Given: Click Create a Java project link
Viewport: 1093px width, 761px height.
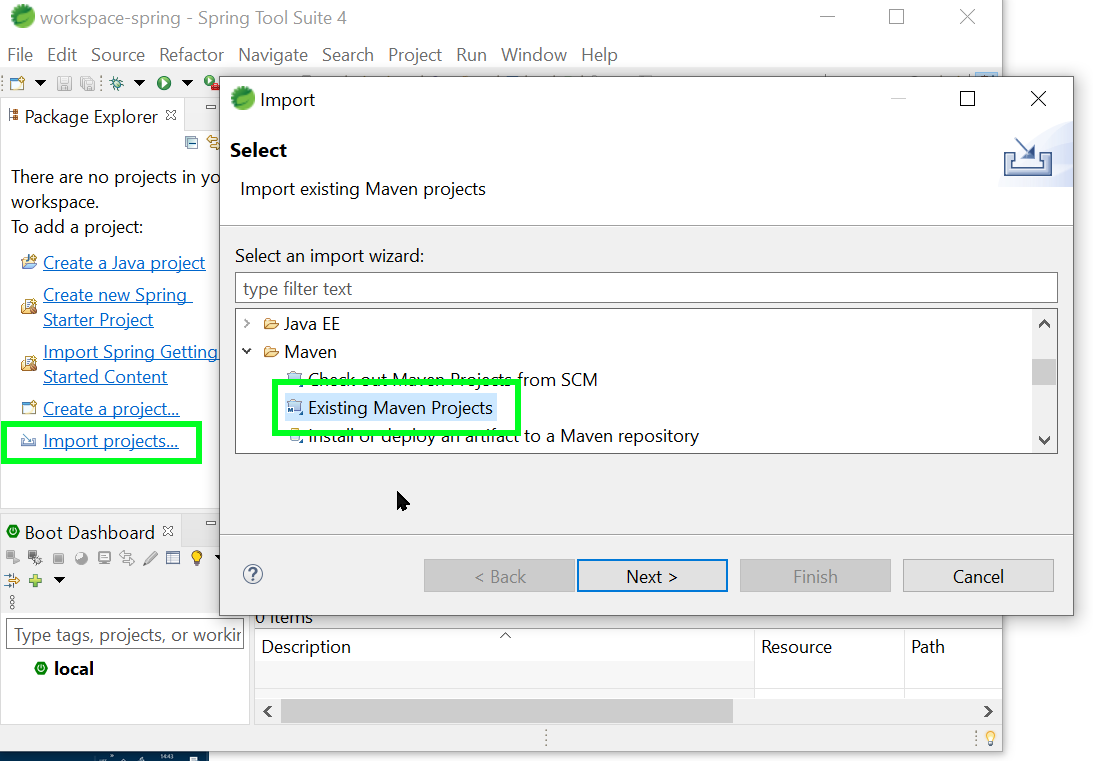Looking at the screenshot, I should pyautogui.click(x=124, y=263).
